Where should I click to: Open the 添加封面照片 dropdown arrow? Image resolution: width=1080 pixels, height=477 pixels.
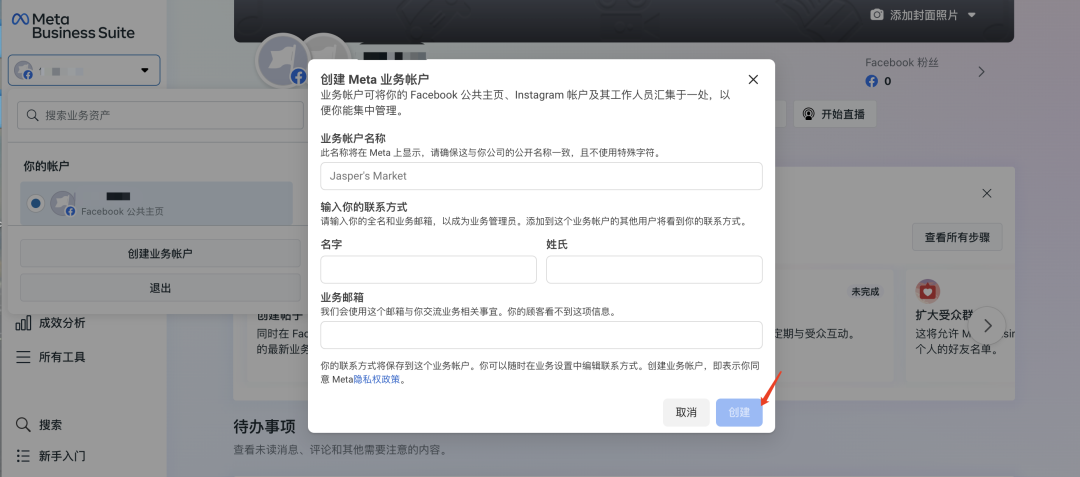[971, 15]
